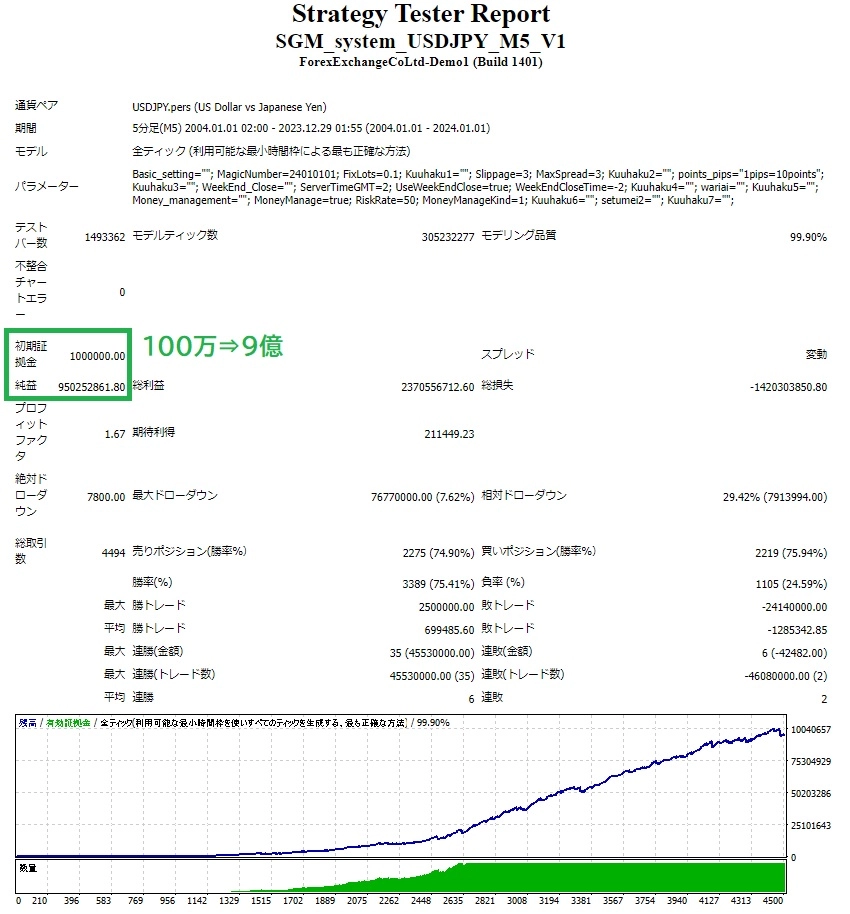Click the 有効証拠金 green legend entry
850x914 pixels.
click(68, 723)
